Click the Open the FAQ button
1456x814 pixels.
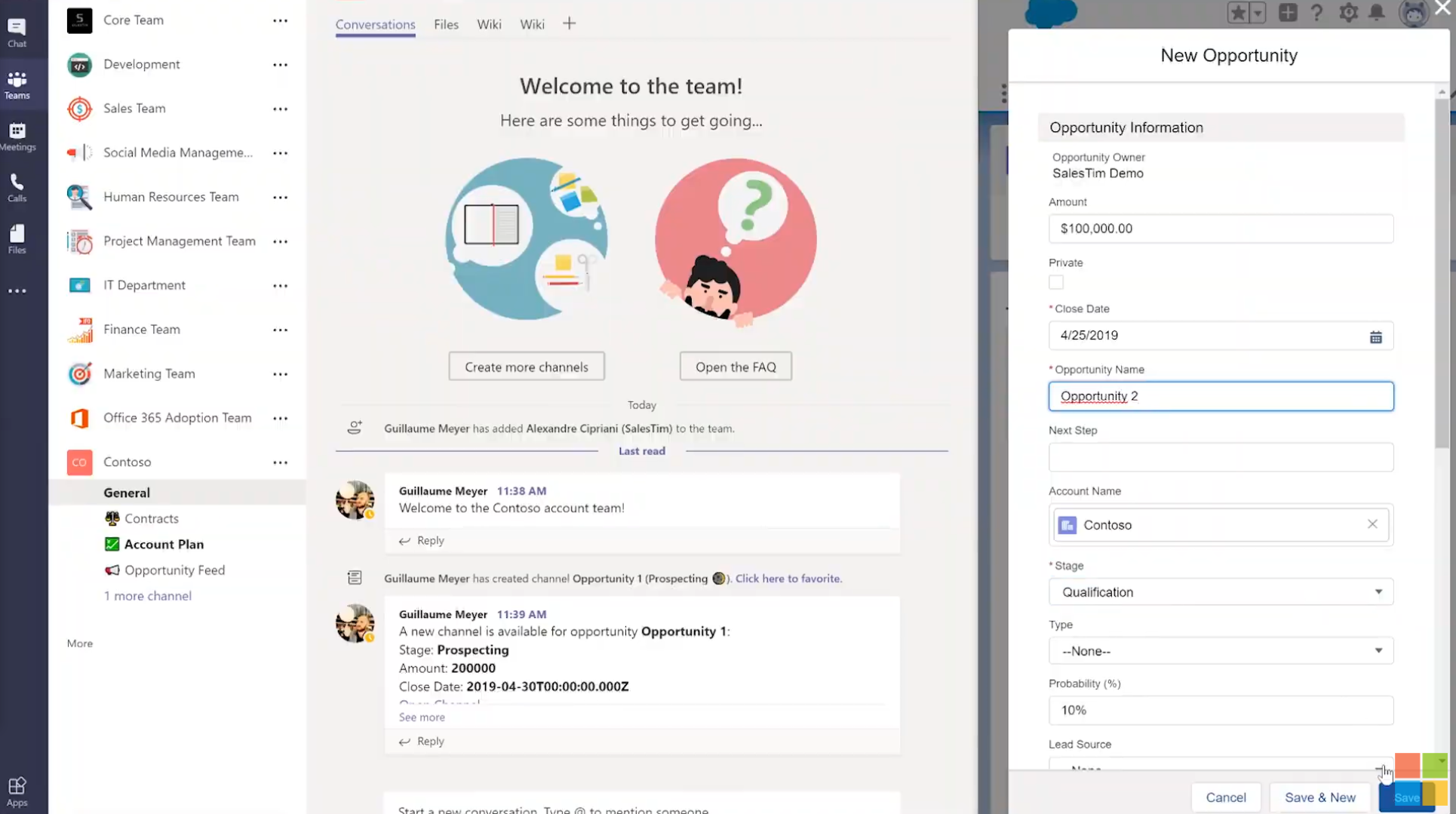point(736,367)
